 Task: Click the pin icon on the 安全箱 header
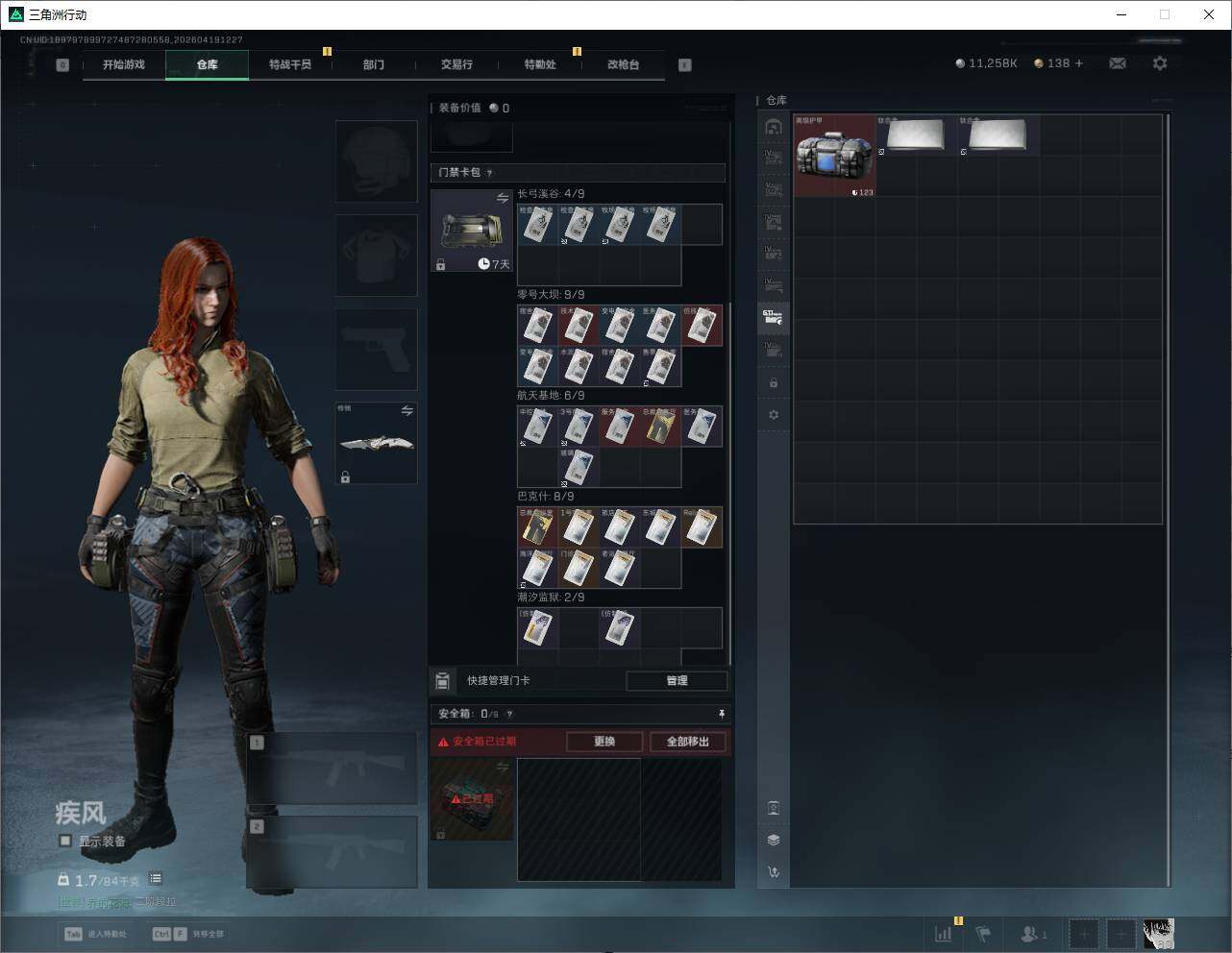point(722,714)
